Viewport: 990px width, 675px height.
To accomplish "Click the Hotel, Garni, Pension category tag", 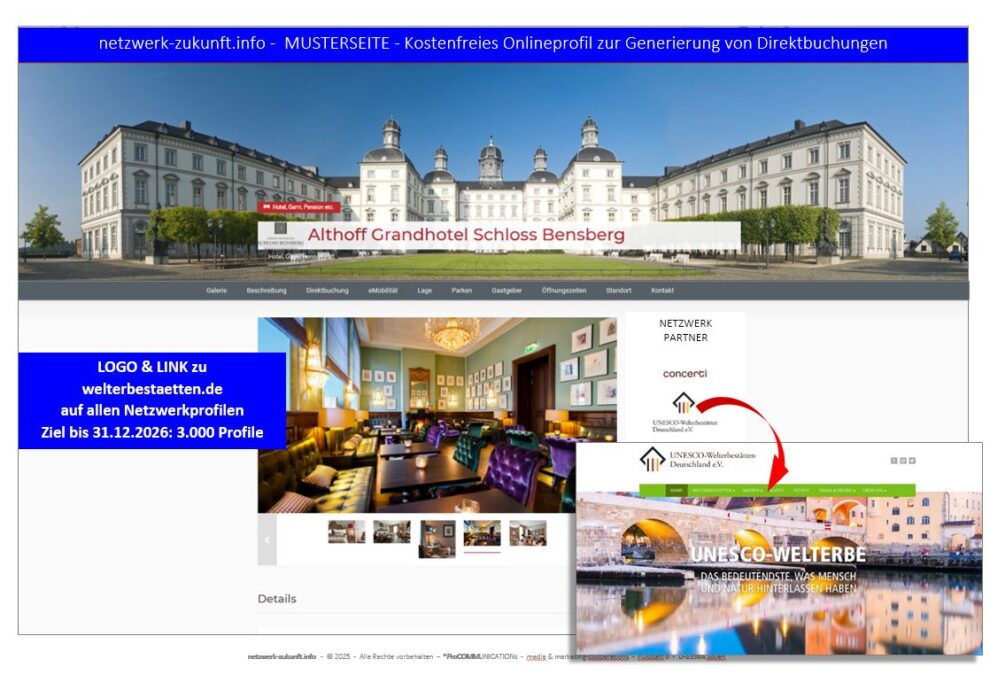I will pyautogui.click(x=299, y=207).
